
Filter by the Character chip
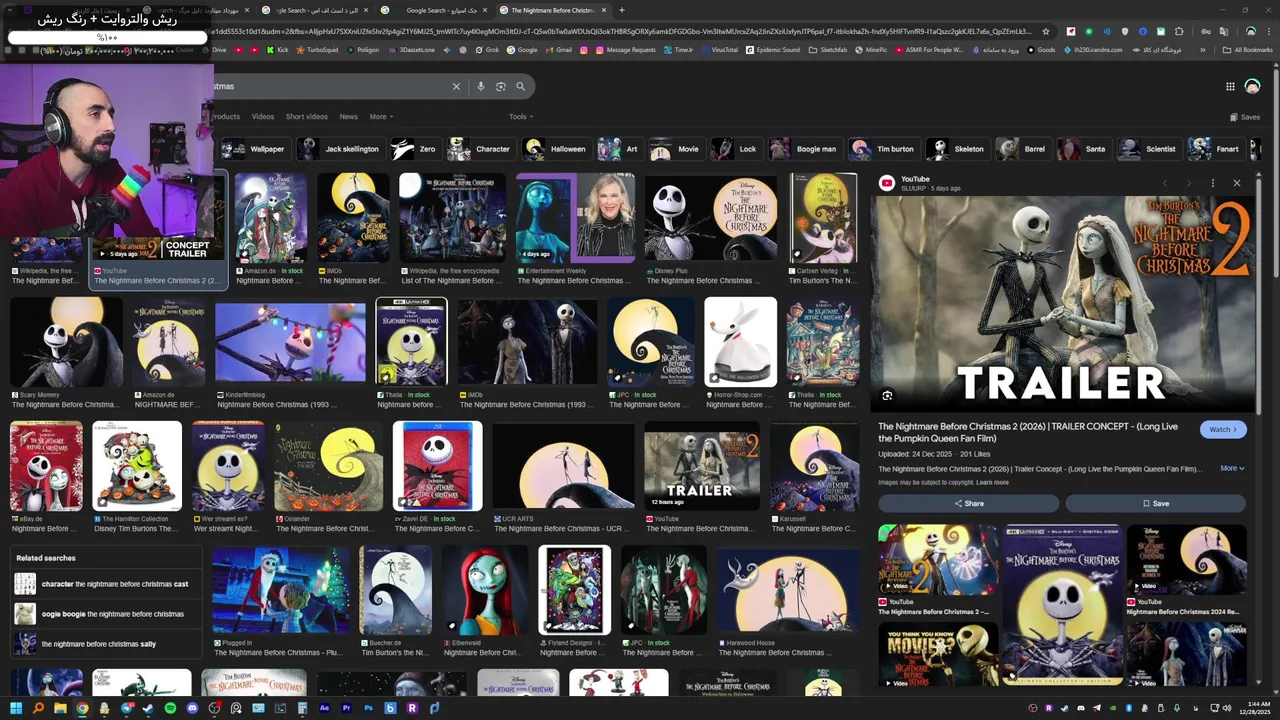(480, 149)
